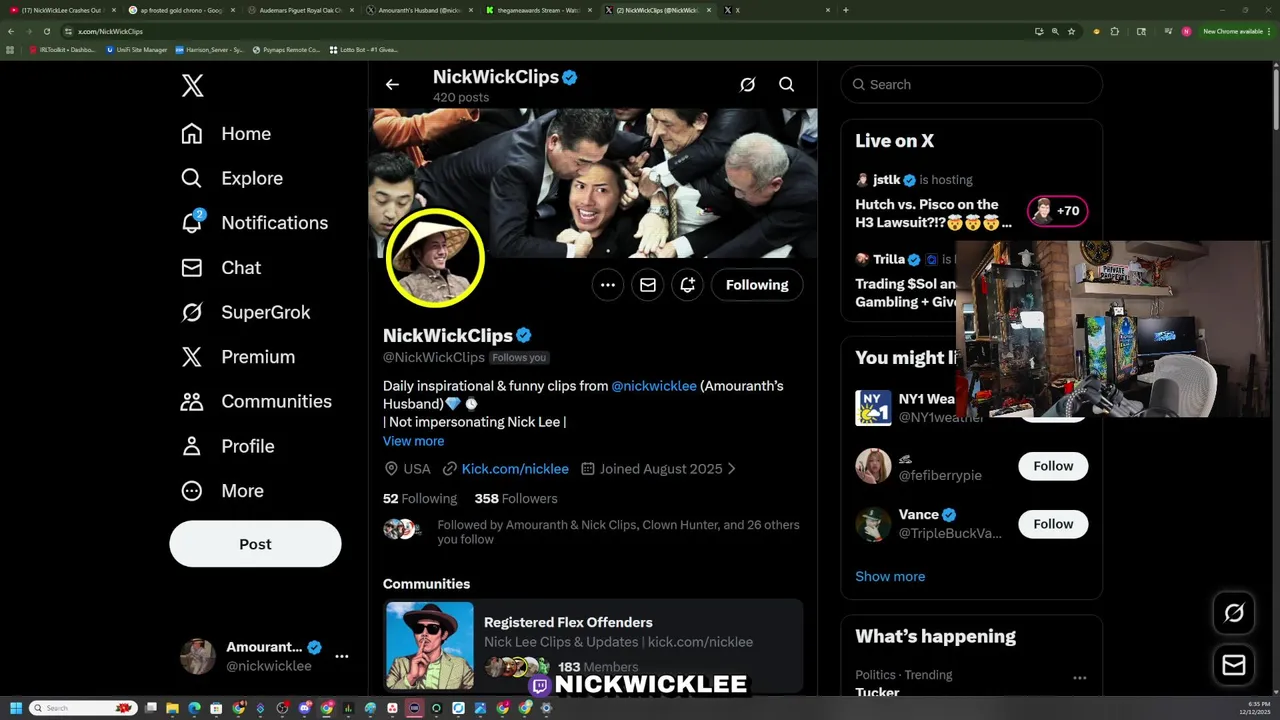Click the verified badge beside NickWickClips name

click(x=524, y=336)
